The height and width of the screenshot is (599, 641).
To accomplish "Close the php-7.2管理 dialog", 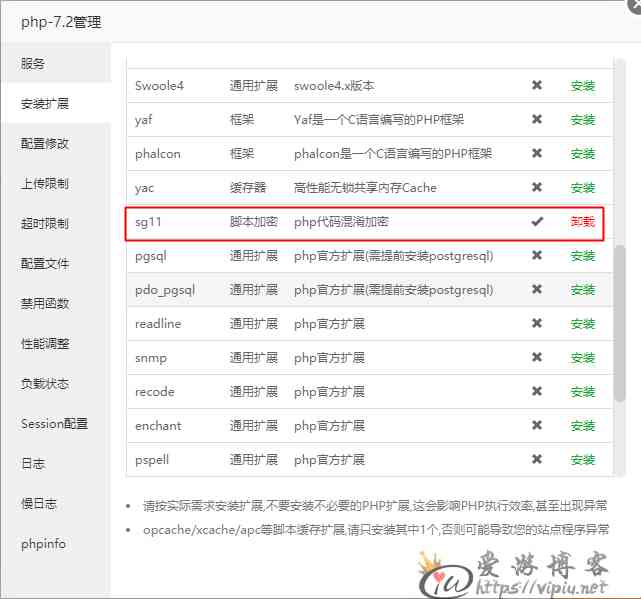I will [x=635, y=6].
